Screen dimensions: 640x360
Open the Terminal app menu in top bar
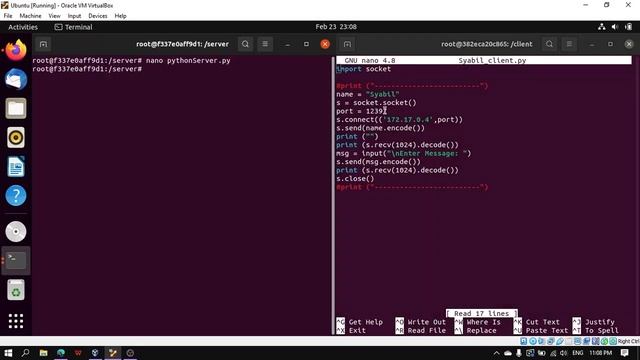pos(73,27)
